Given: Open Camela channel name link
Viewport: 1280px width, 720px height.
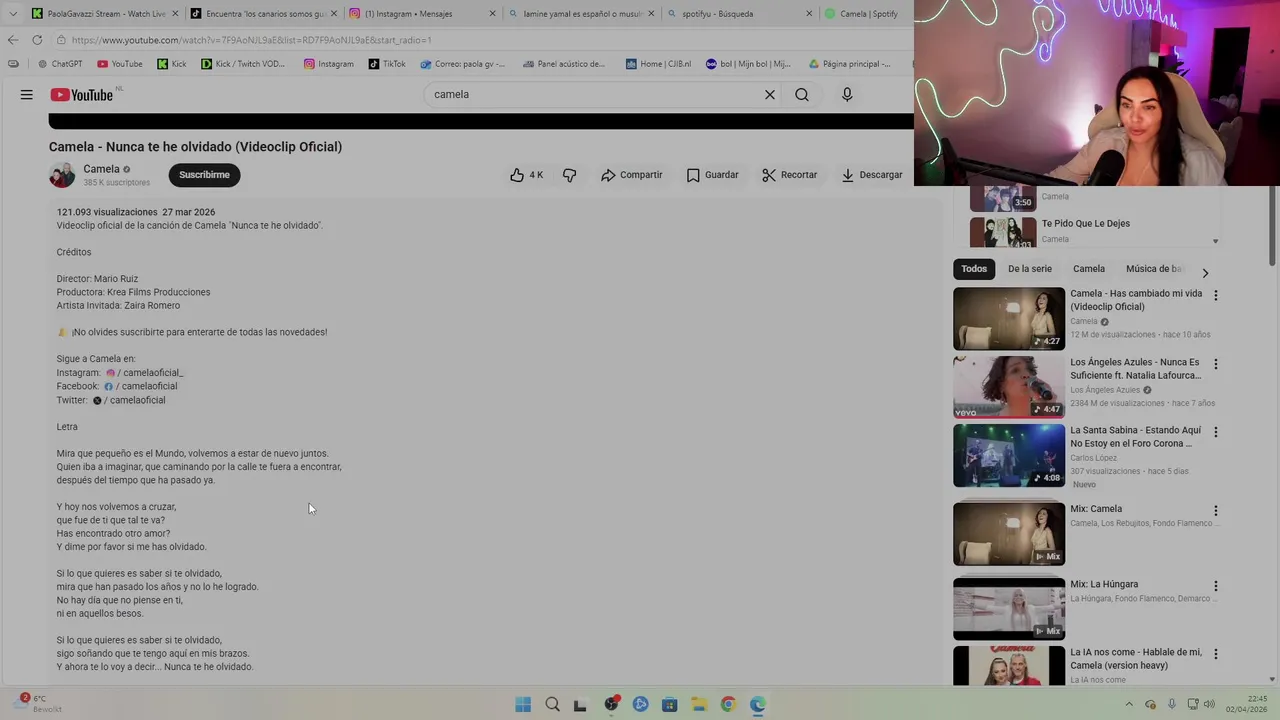Looking at the screenshot, I should pyautogui.click(x=101, y=169).
